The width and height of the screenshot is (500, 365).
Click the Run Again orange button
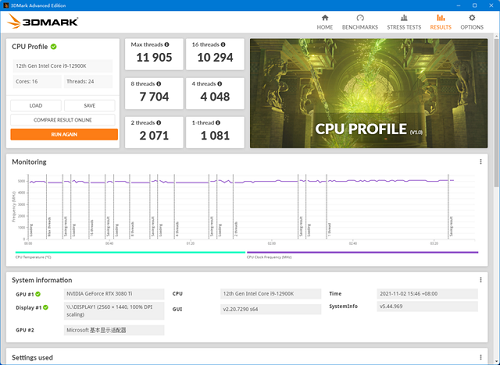pyautogui.click(x=64, y=134)
